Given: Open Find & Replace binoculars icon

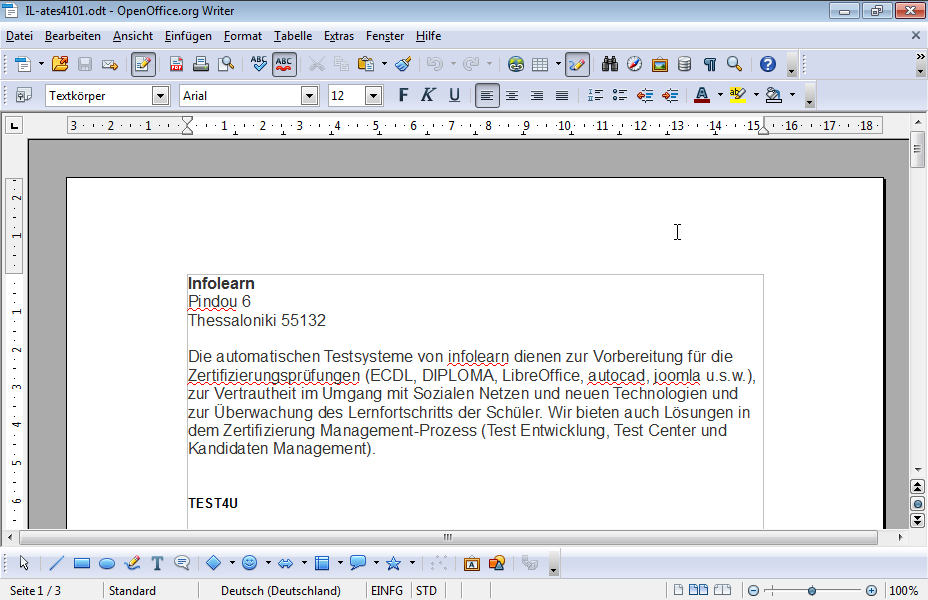Looking at the screenshot, I should 610,64.
